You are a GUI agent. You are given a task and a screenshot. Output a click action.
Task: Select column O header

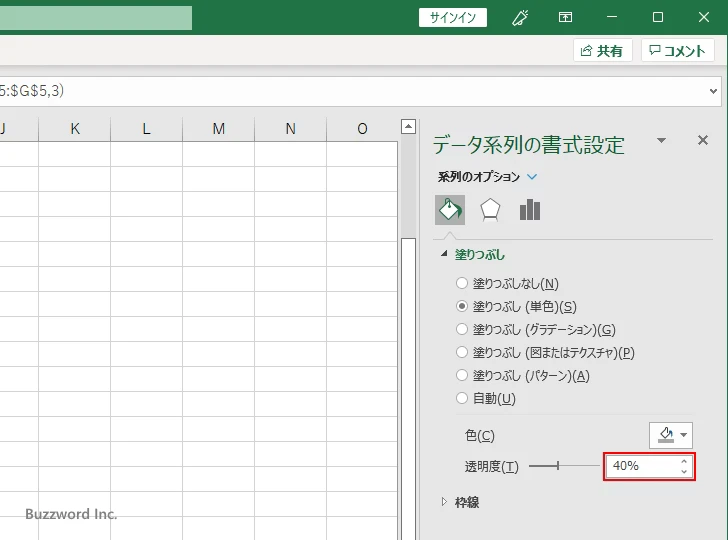coord(362,129)
